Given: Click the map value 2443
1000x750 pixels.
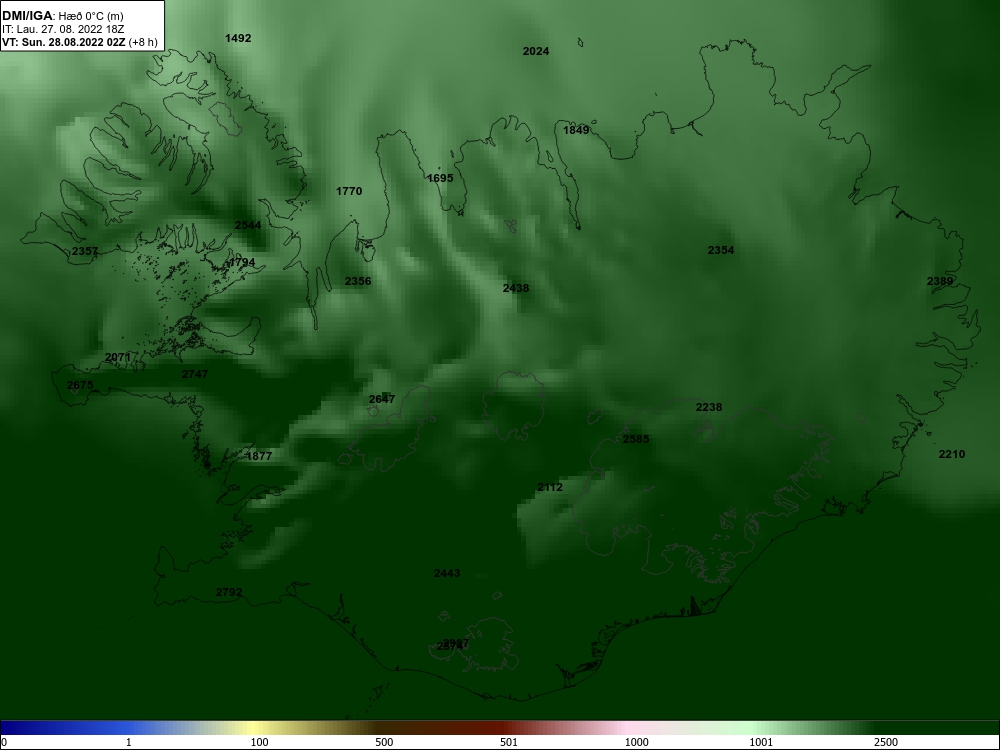Looking at the screenshot, I should tap(447, 573).
